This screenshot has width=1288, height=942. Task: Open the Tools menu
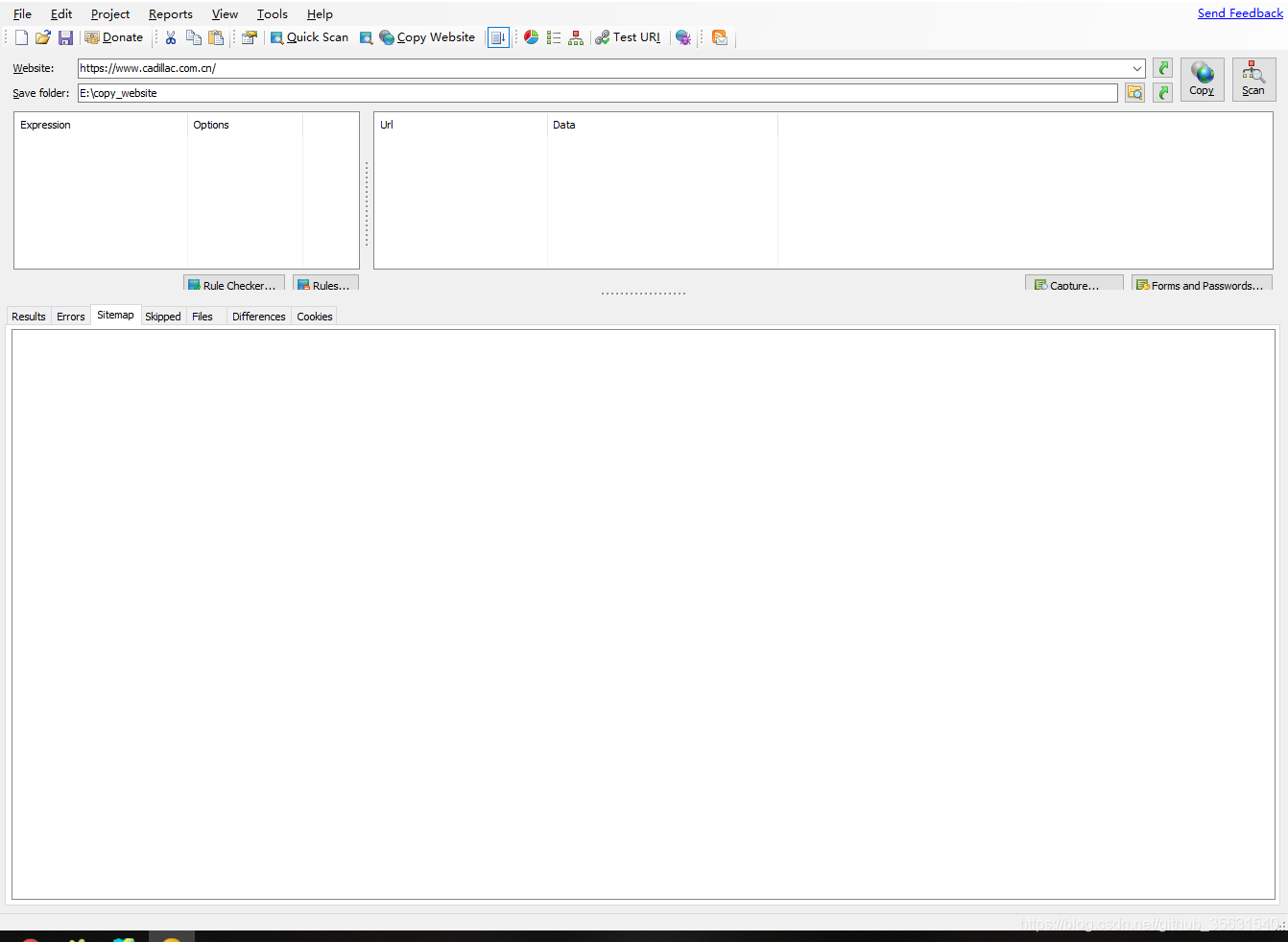[x=273, y=14]
